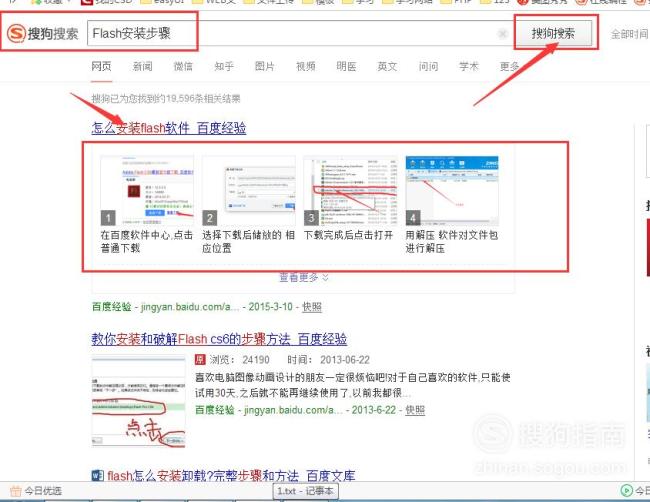Open step 1 thumbnail 在百度软件中心
This screenshot has height=502, width=650.
pyautogui.click(x=147, y=191)
